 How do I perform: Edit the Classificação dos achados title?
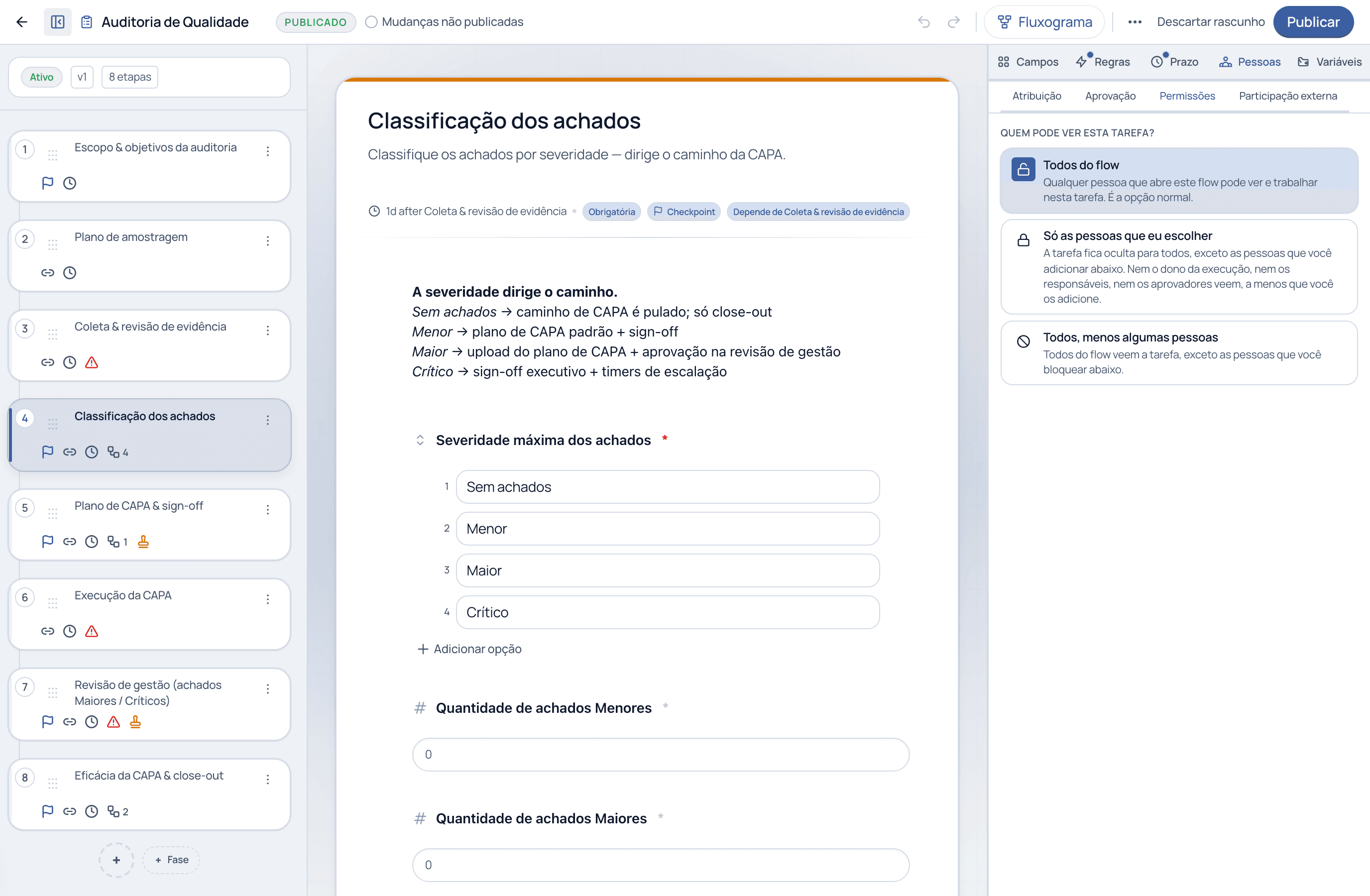coord(504,121)
